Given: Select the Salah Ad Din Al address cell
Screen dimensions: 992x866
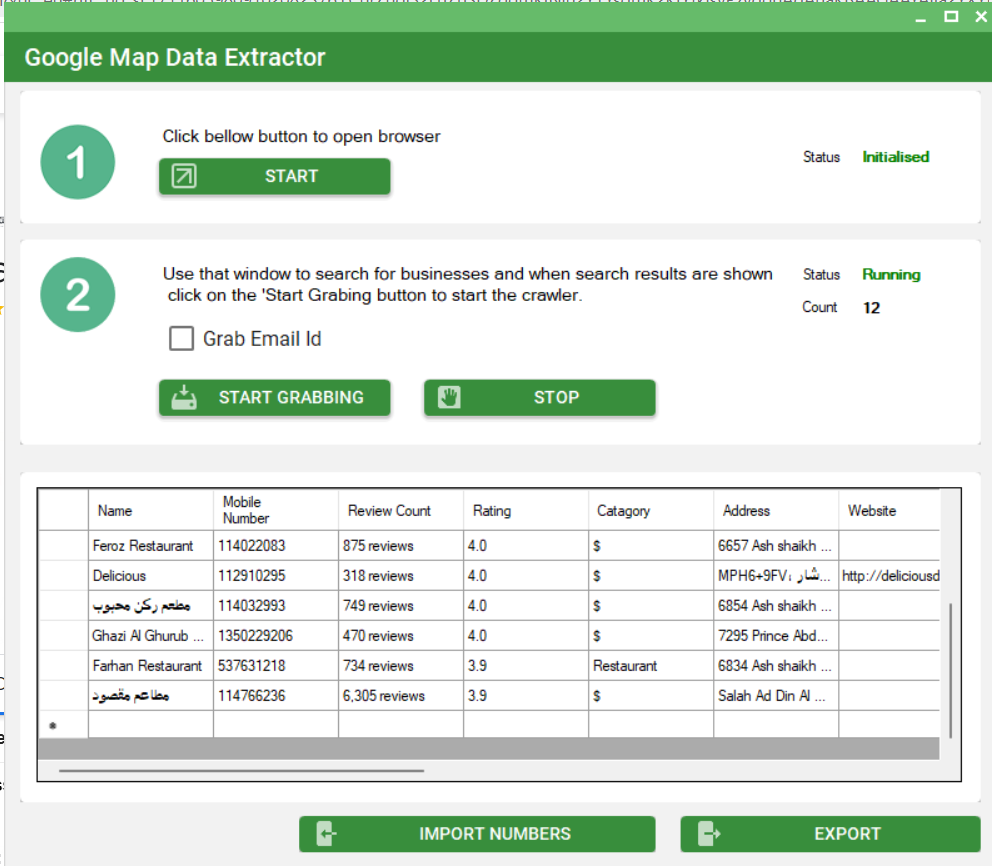Looking at the screenshot, I should click(x=776, y=696).
